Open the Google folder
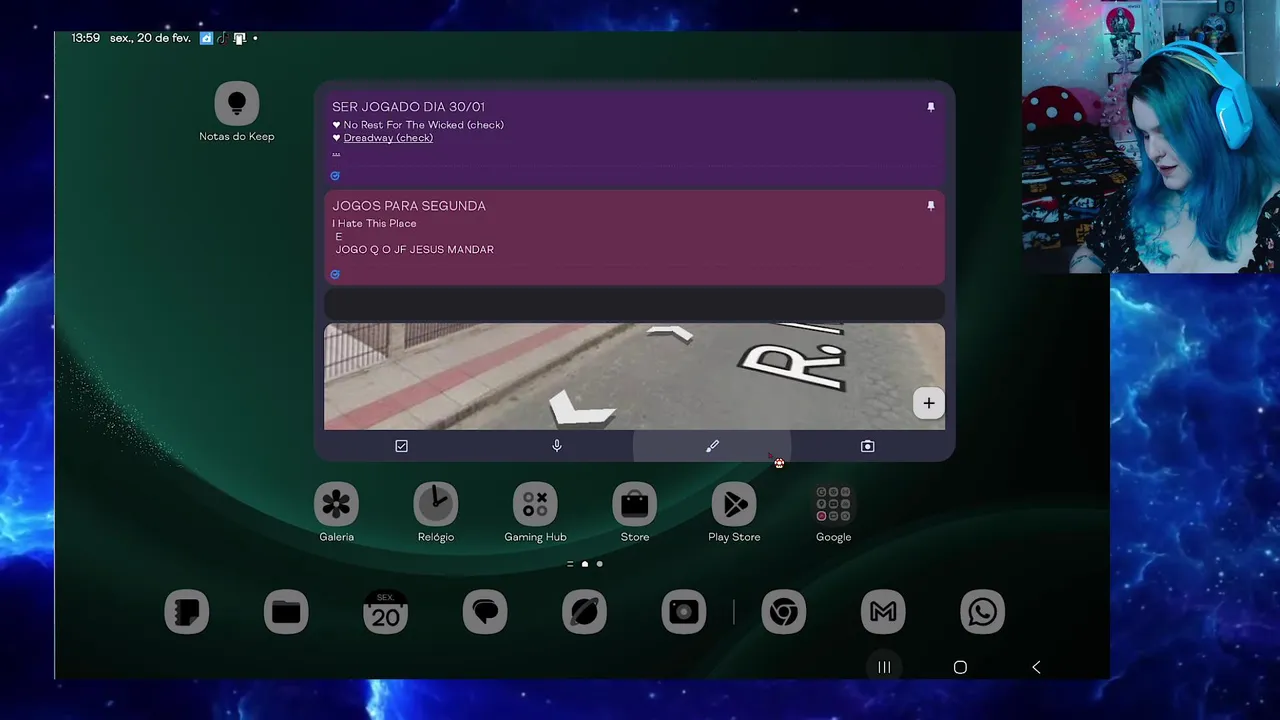The height and width of the screenshot is (720, 1280). (833, 504)
